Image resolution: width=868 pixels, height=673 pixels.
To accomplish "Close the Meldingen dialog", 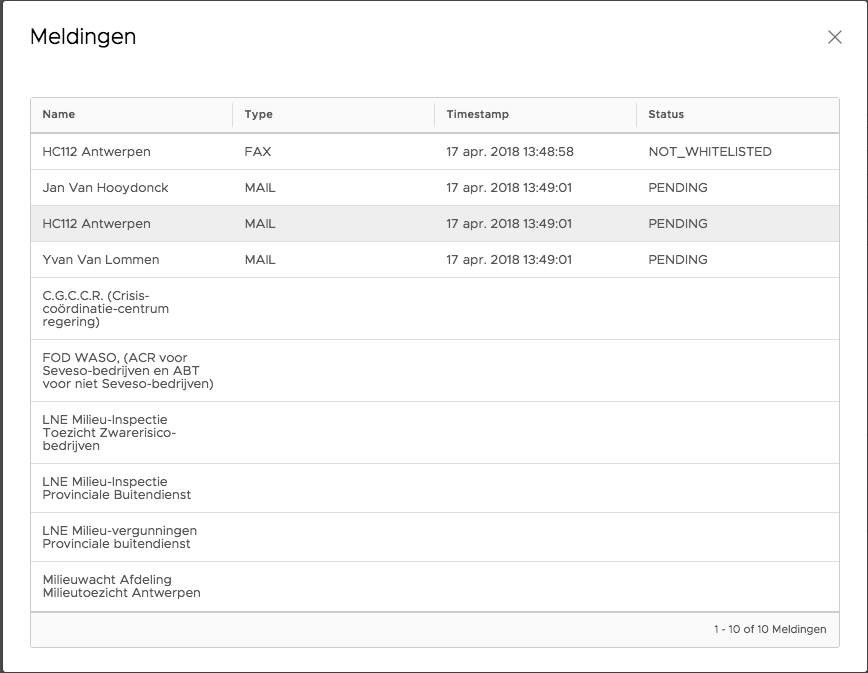I will pos(836,37).
